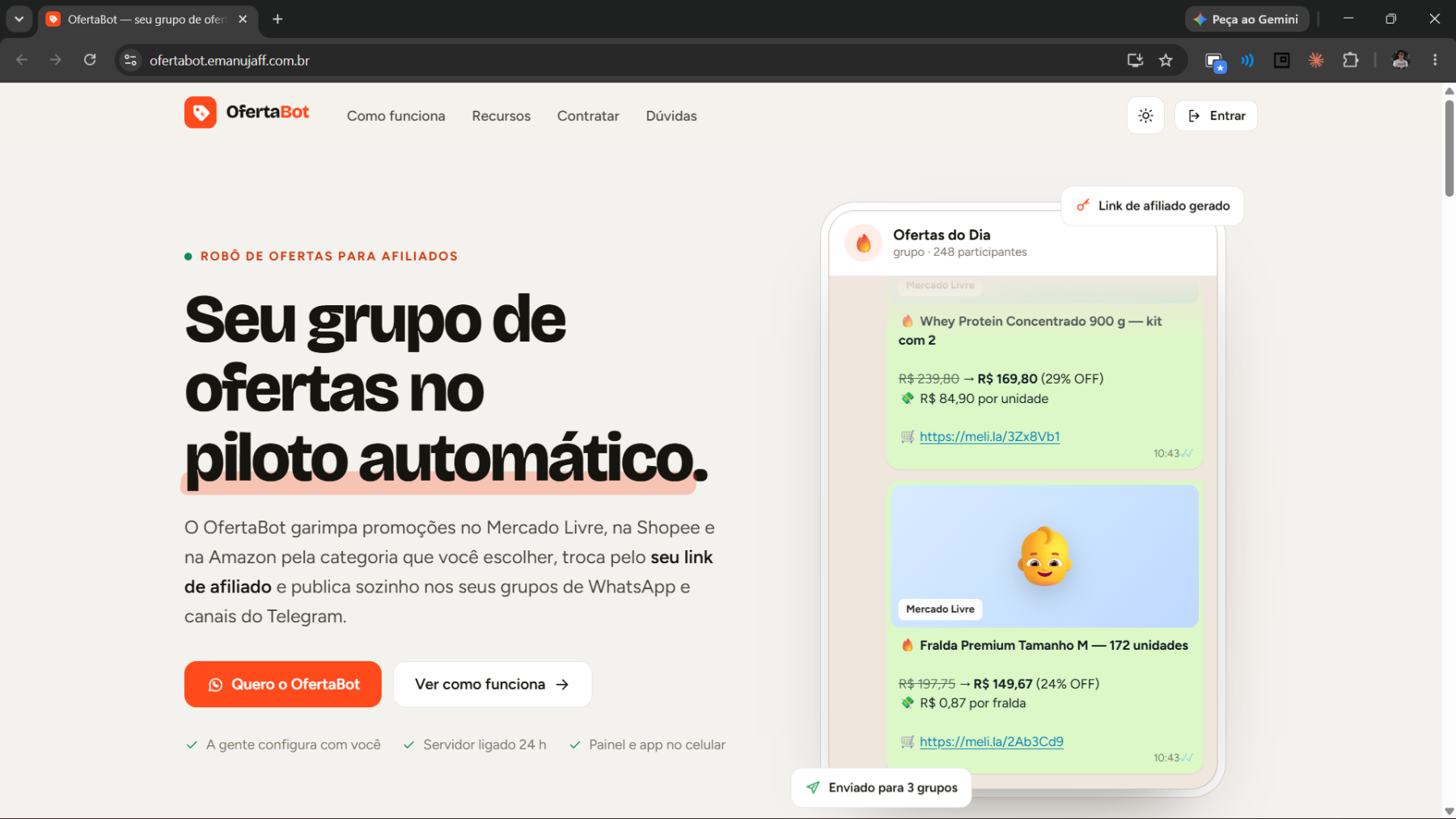Click the Peça ao Gemini button
The height and width of the screenshot is (819, 1456).
pos(1246,19)
